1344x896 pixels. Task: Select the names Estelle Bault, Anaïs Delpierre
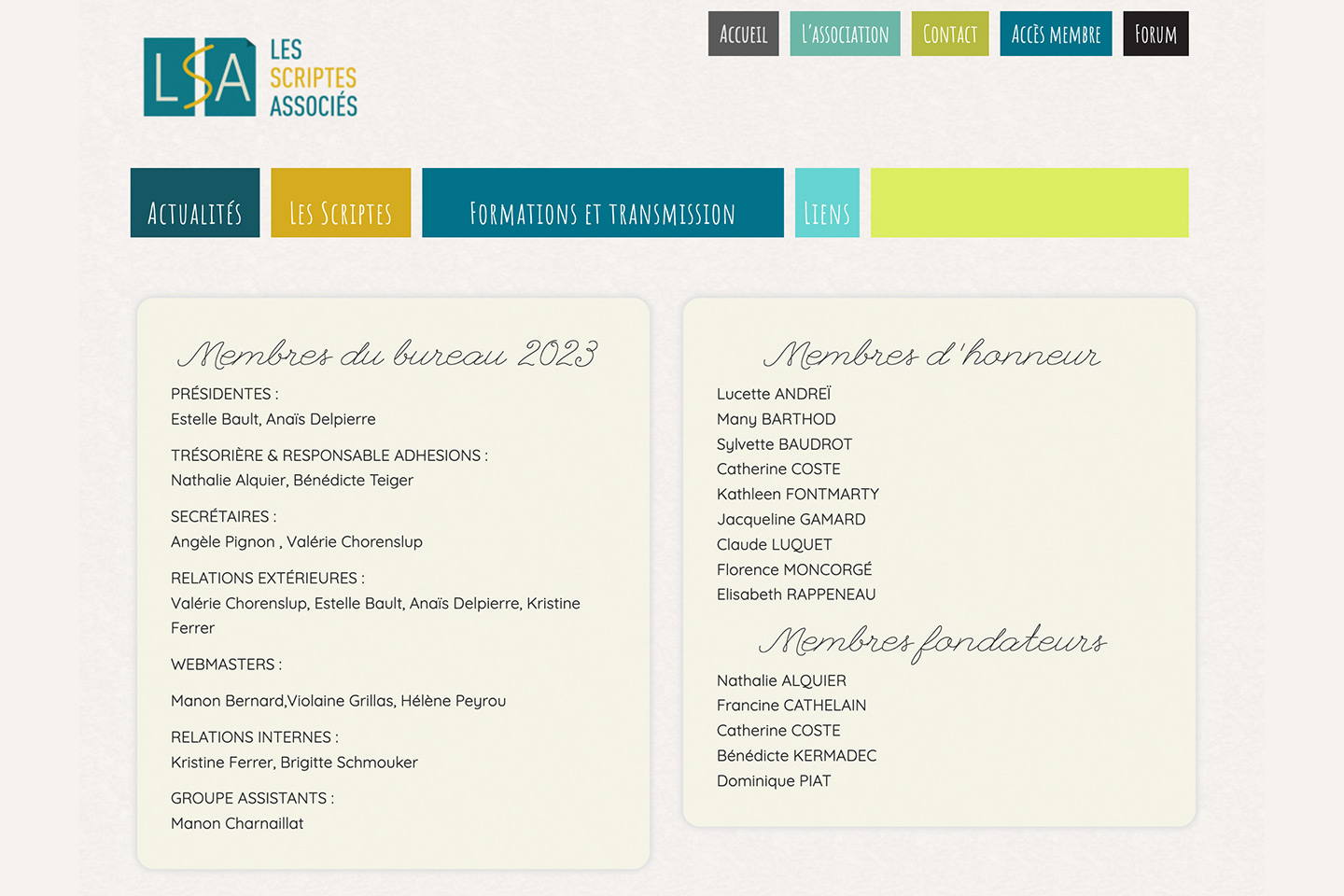click(273, 419)
